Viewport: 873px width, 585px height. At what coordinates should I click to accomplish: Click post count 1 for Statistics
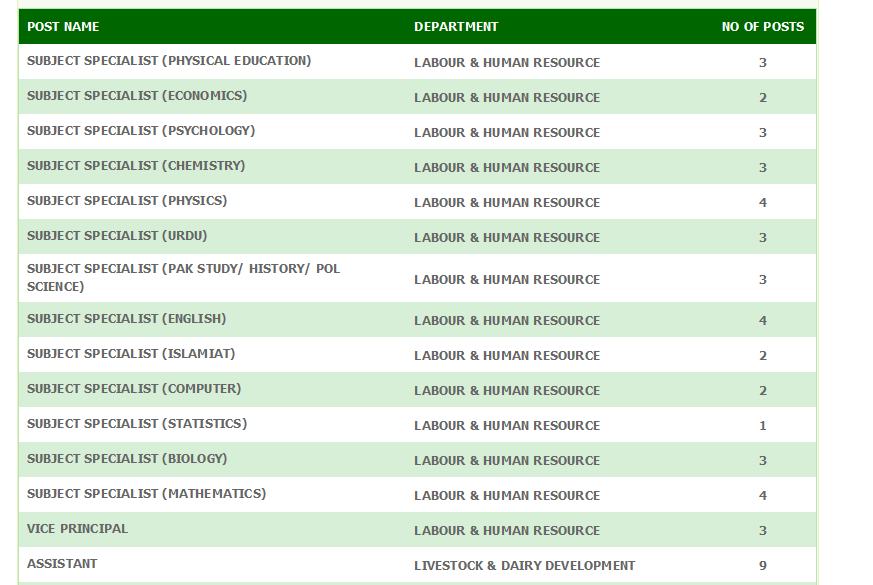[763, 426]
